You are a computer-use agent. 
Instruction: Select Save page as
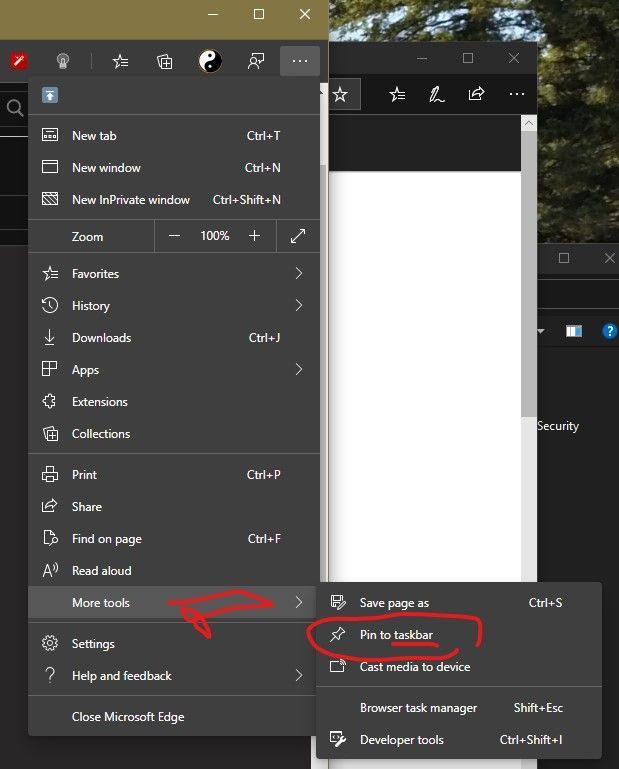(459, 602)
